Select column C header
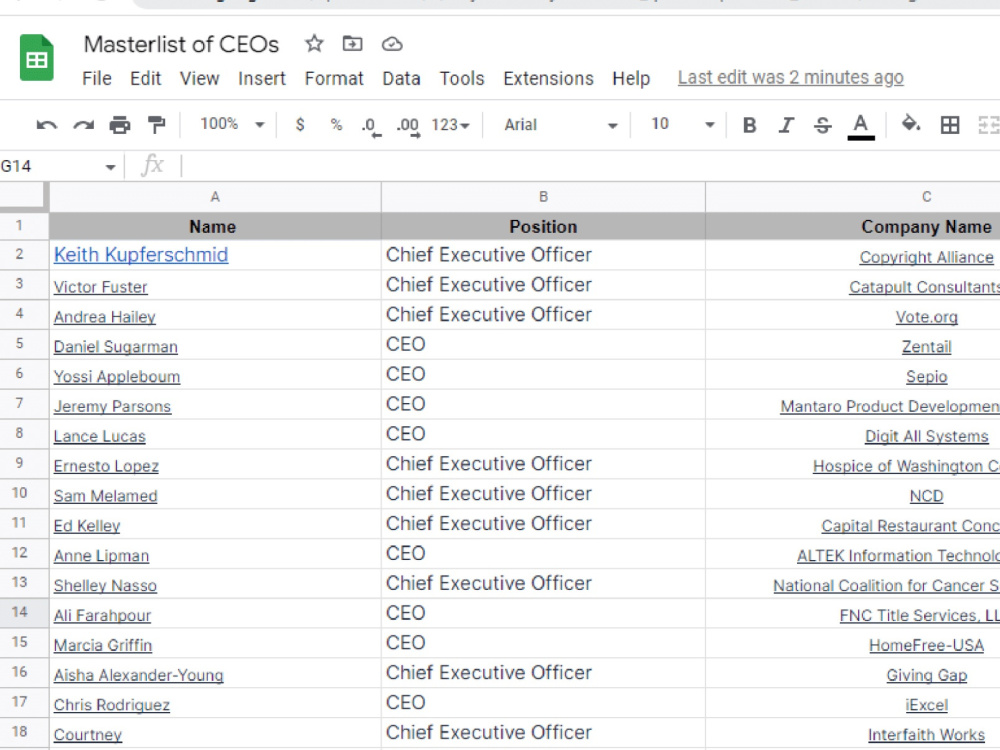Image resolution: width=1000 pixels, height=750 pixels. (853, 197)
